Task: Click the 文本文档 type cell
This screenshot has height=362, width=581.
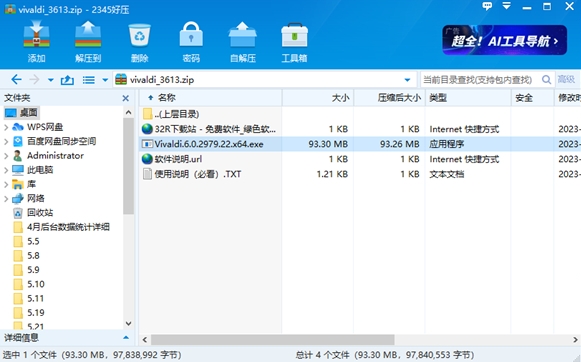Action: pos(446,174)
